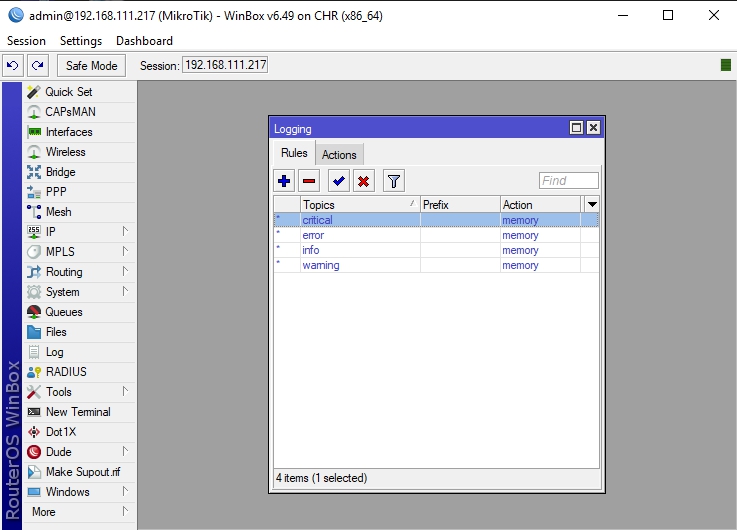Open Queues via its icon
The height and width of the screenshot is (530, 737).
coord(34,312)
